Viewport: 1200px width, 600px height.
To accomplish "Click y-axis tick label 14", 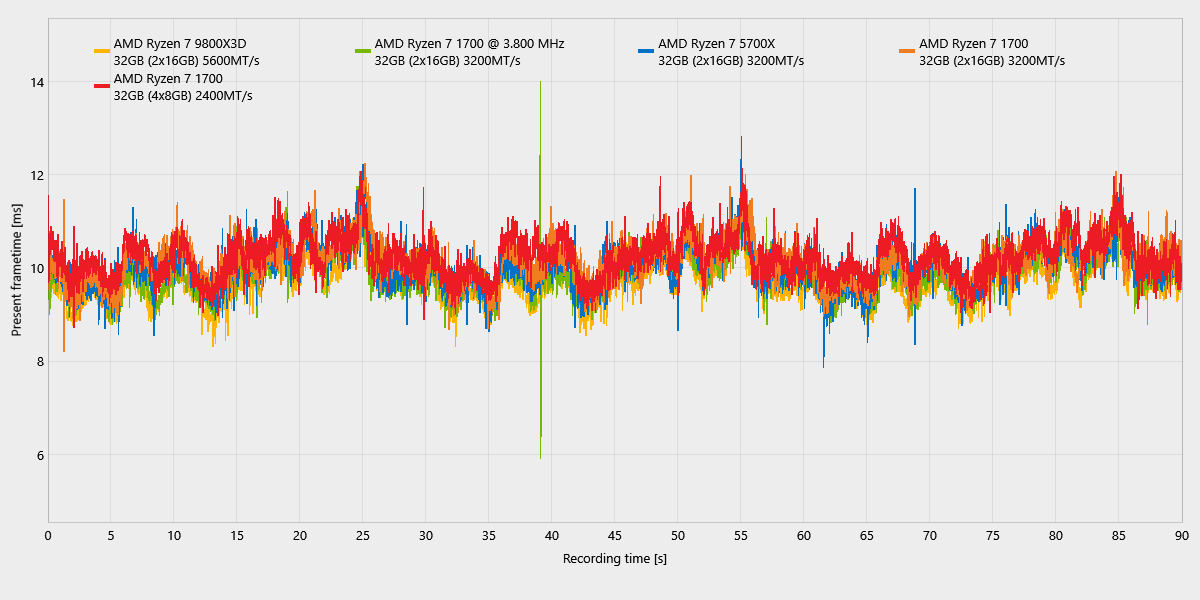I will [35, 82].
